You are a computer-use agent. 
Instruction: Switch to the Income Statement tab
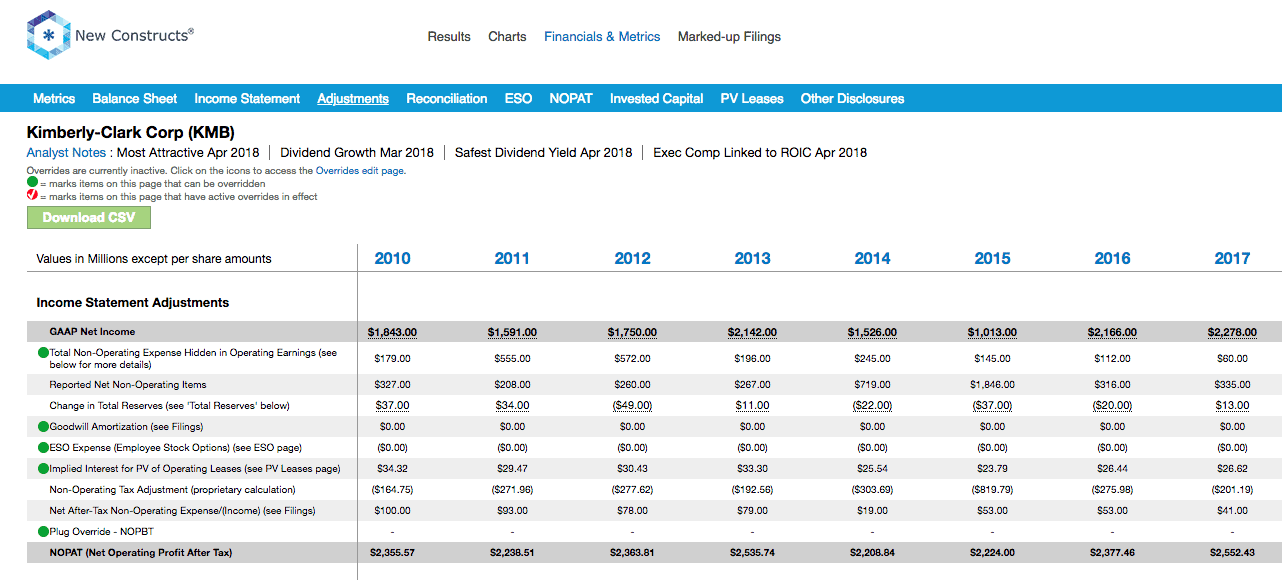(247, 98)
